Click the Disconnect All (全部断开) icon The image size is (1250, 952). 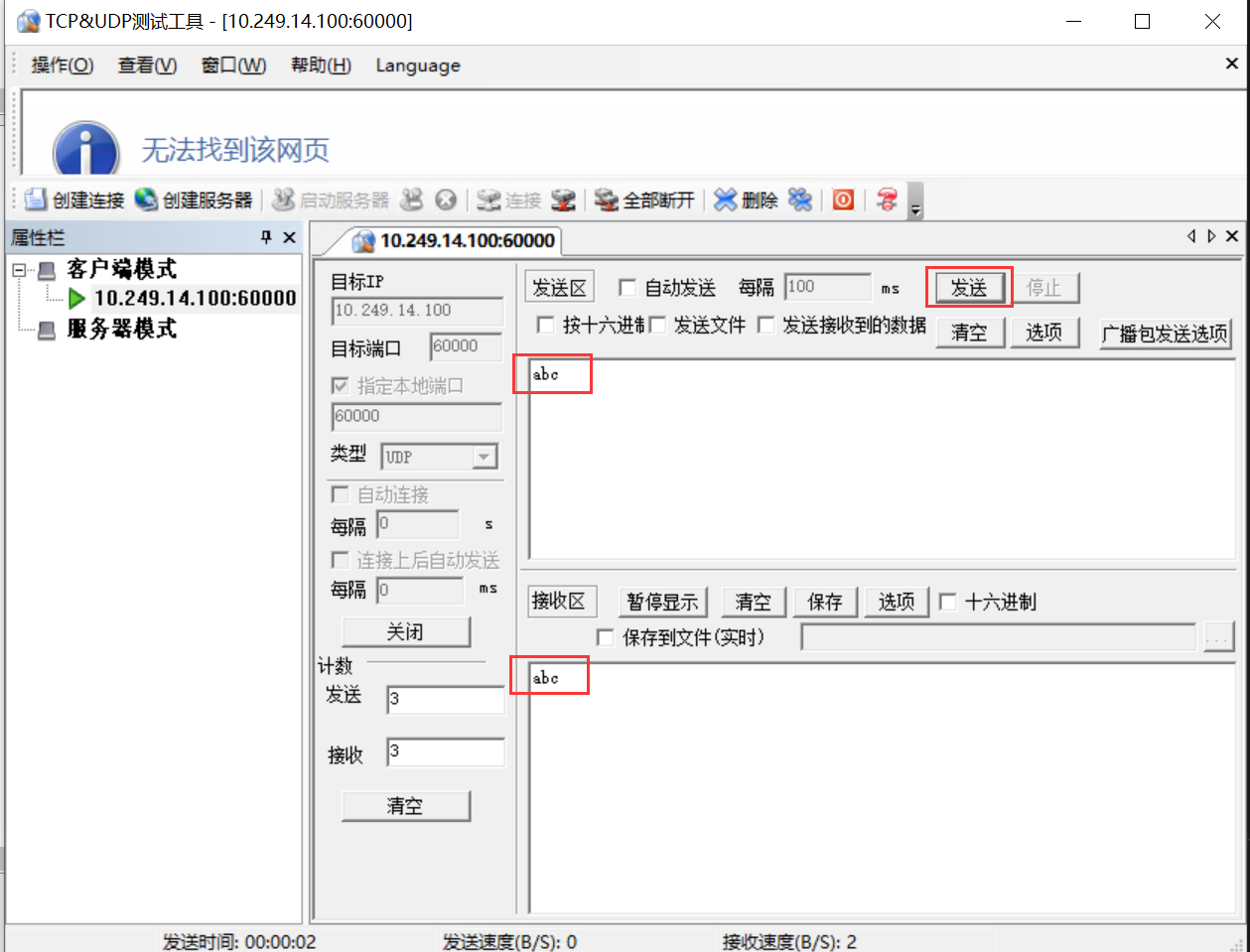tap(607, 200)
